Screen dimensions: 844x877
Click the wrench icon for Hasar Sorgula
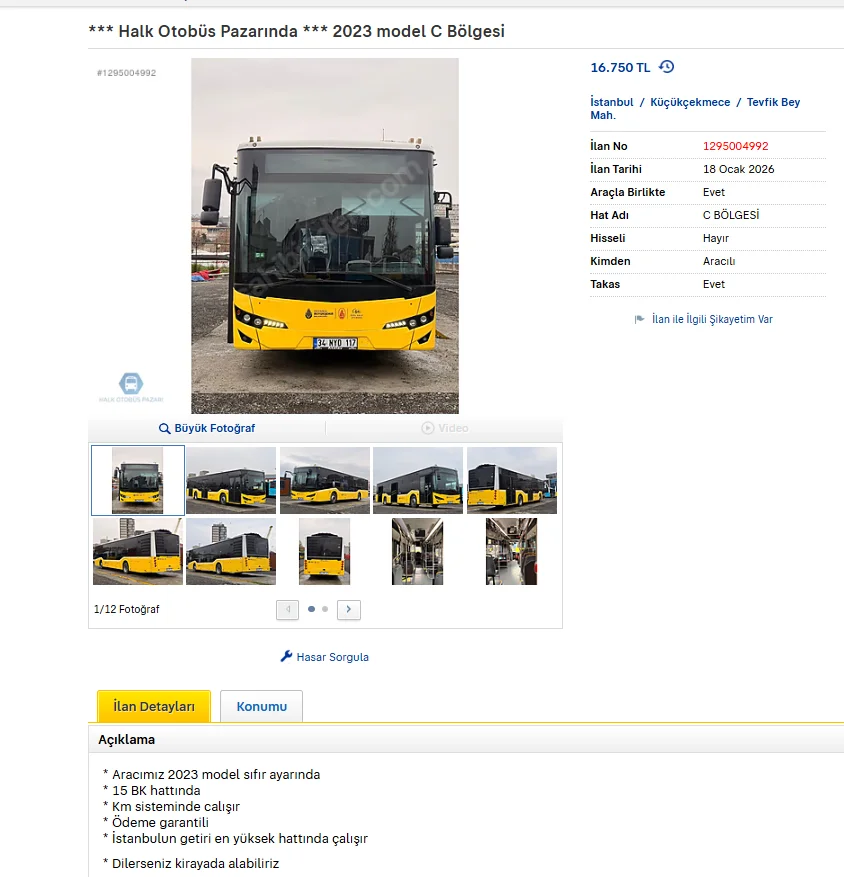tap(286, 656)
